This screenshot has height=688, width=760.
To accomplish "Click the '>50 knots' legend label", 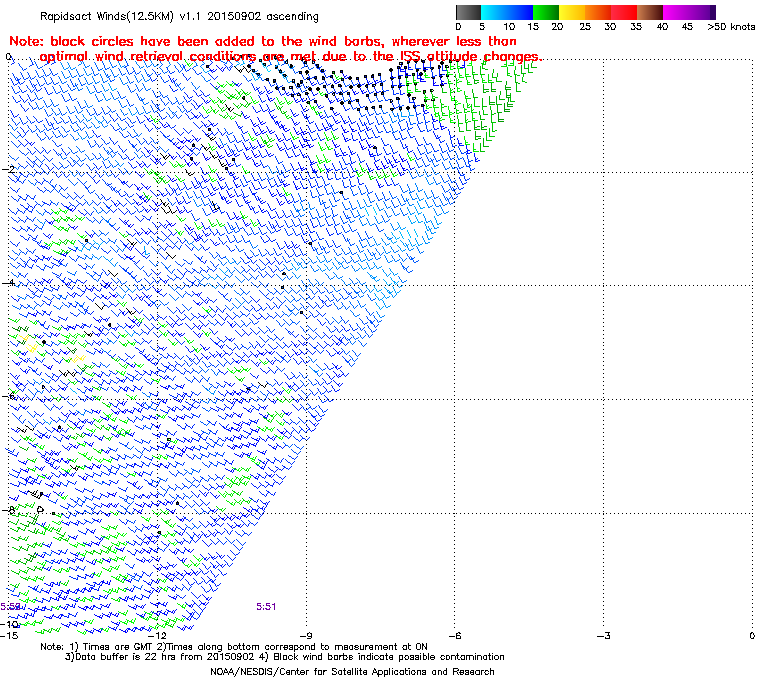I will (731, 27).
